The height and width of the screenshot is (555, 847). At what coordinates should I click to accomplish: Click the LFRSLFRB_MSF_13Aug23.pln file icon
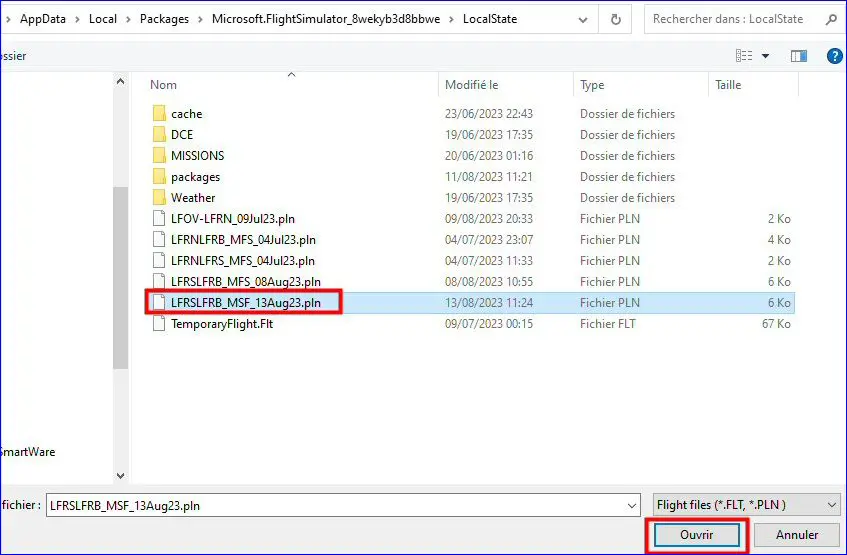(159, 303)
